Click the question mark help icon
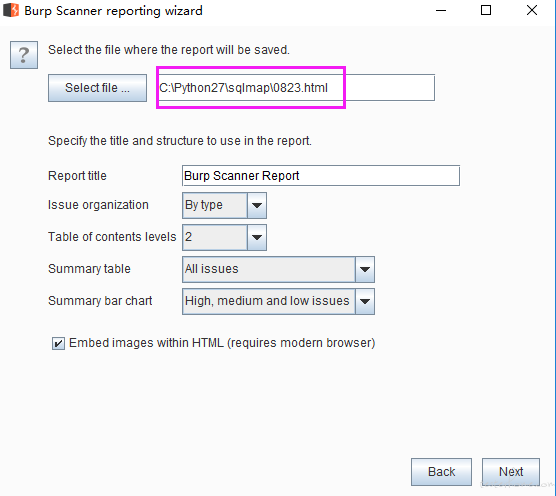Screen dimensions: 556x496 click(24, 55)
